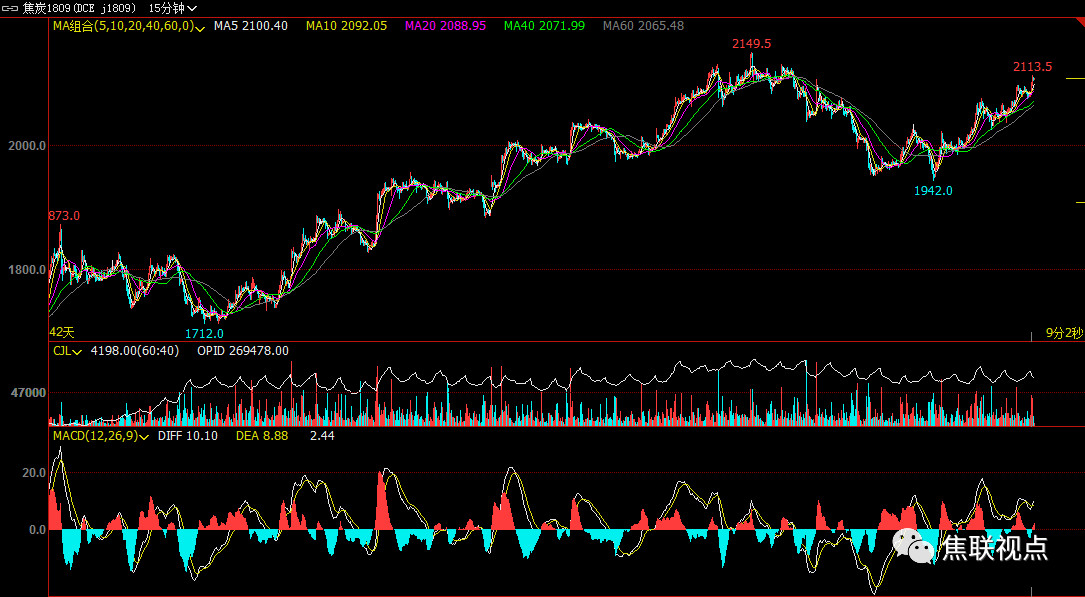Click the 1712.0 lowest price label
The width and height of the screenshot is (1085, 597).
pos(204,333)
